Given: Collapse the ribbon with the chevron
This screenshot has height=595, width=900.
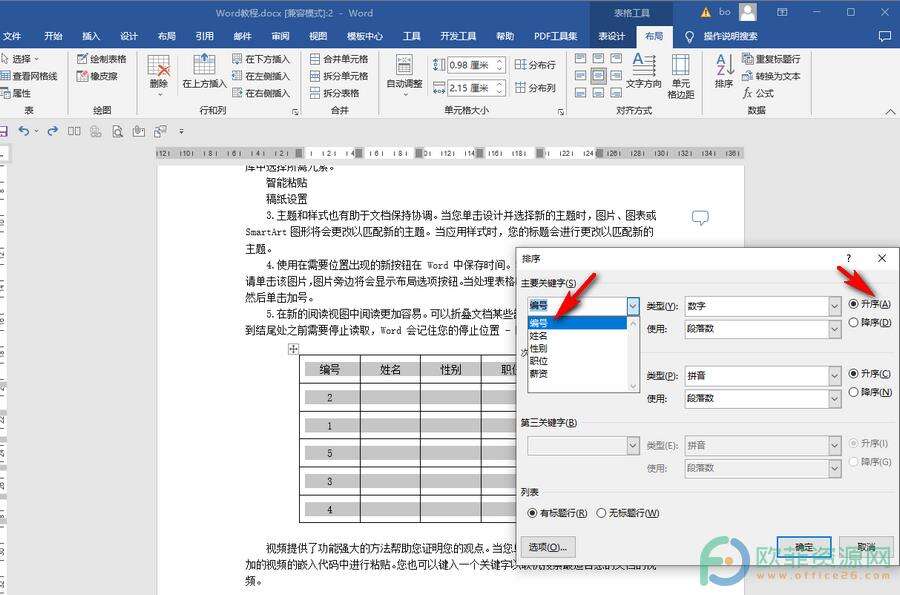Looking at the screenshot, I should coord(890,111).
